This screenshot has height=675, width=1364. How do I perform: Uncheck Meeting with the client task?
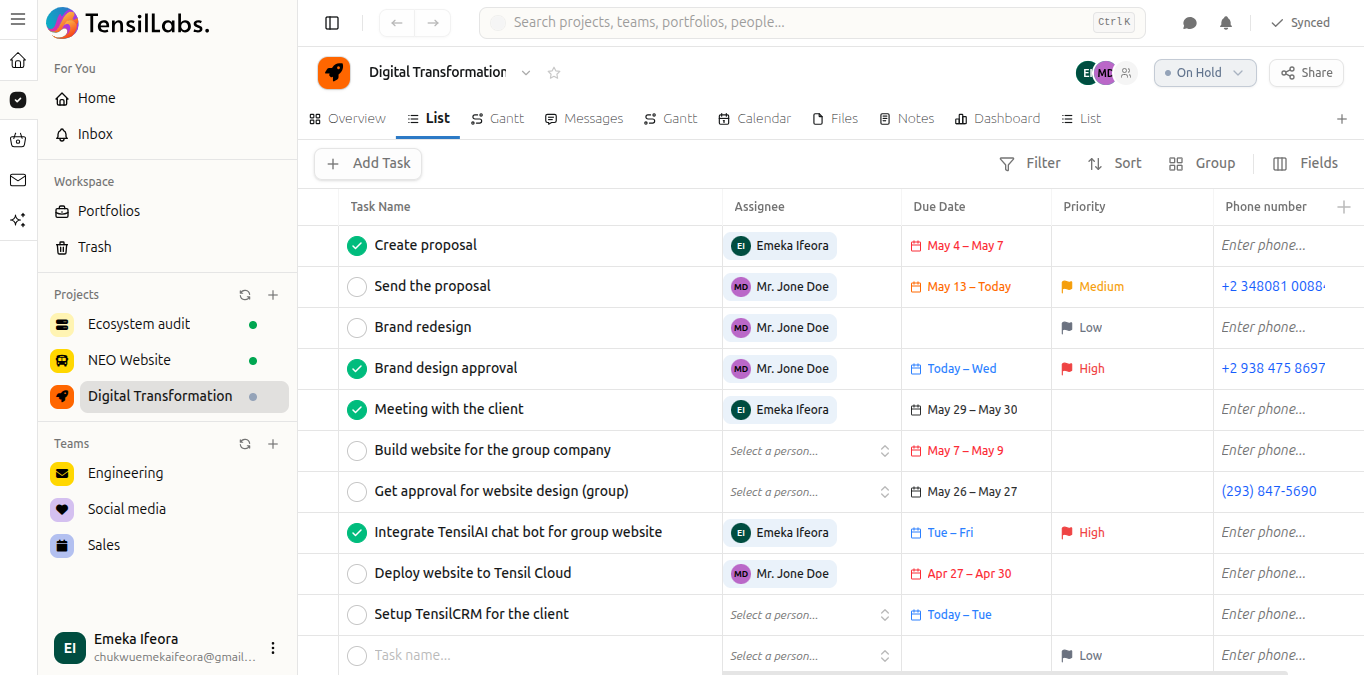pyautogui.click(x=357, y=410)
